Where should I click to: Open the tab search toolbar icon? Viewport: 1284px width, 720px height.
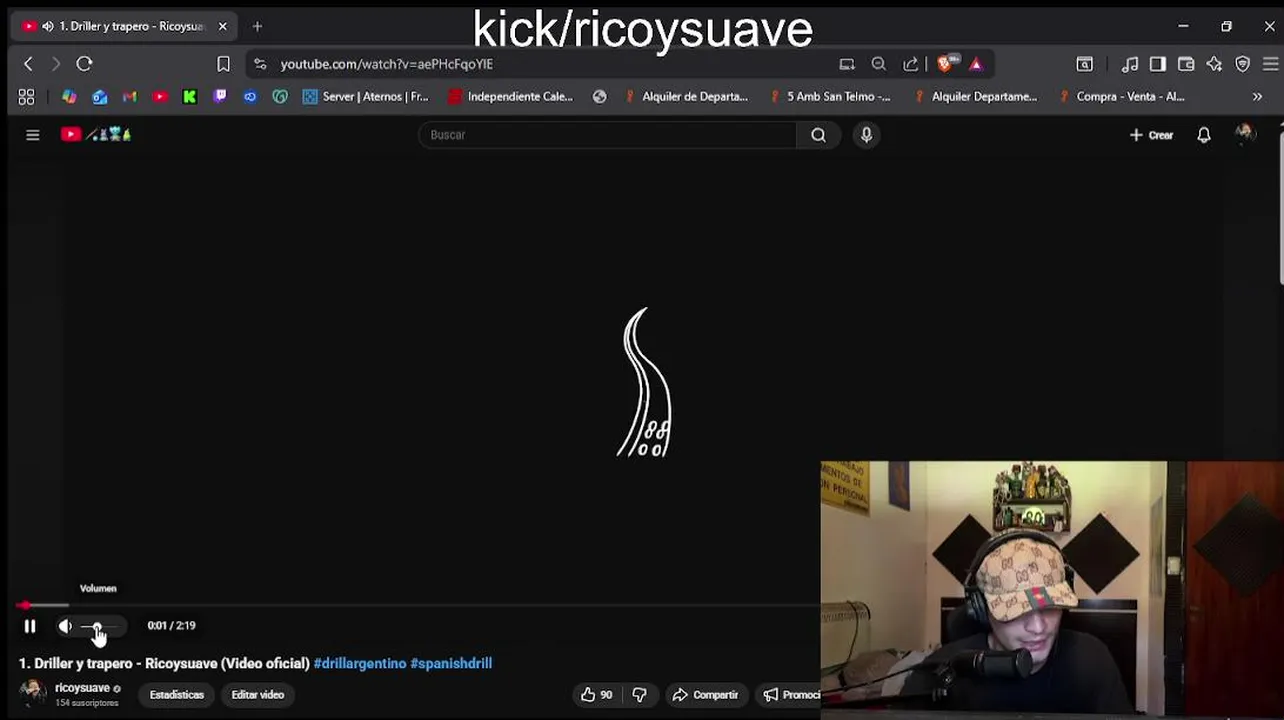point(1085,64)
